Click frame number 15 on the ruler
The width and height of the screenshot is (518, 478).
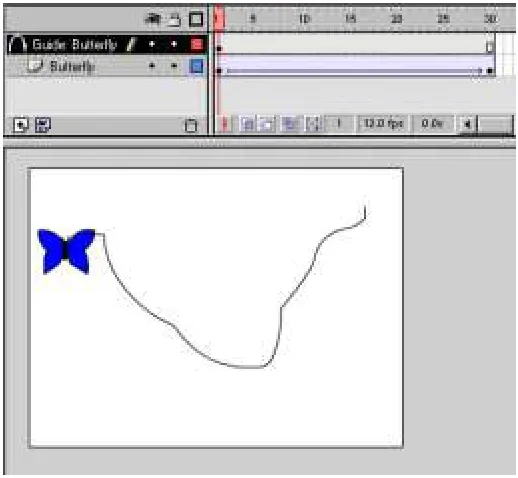point(350,18)
